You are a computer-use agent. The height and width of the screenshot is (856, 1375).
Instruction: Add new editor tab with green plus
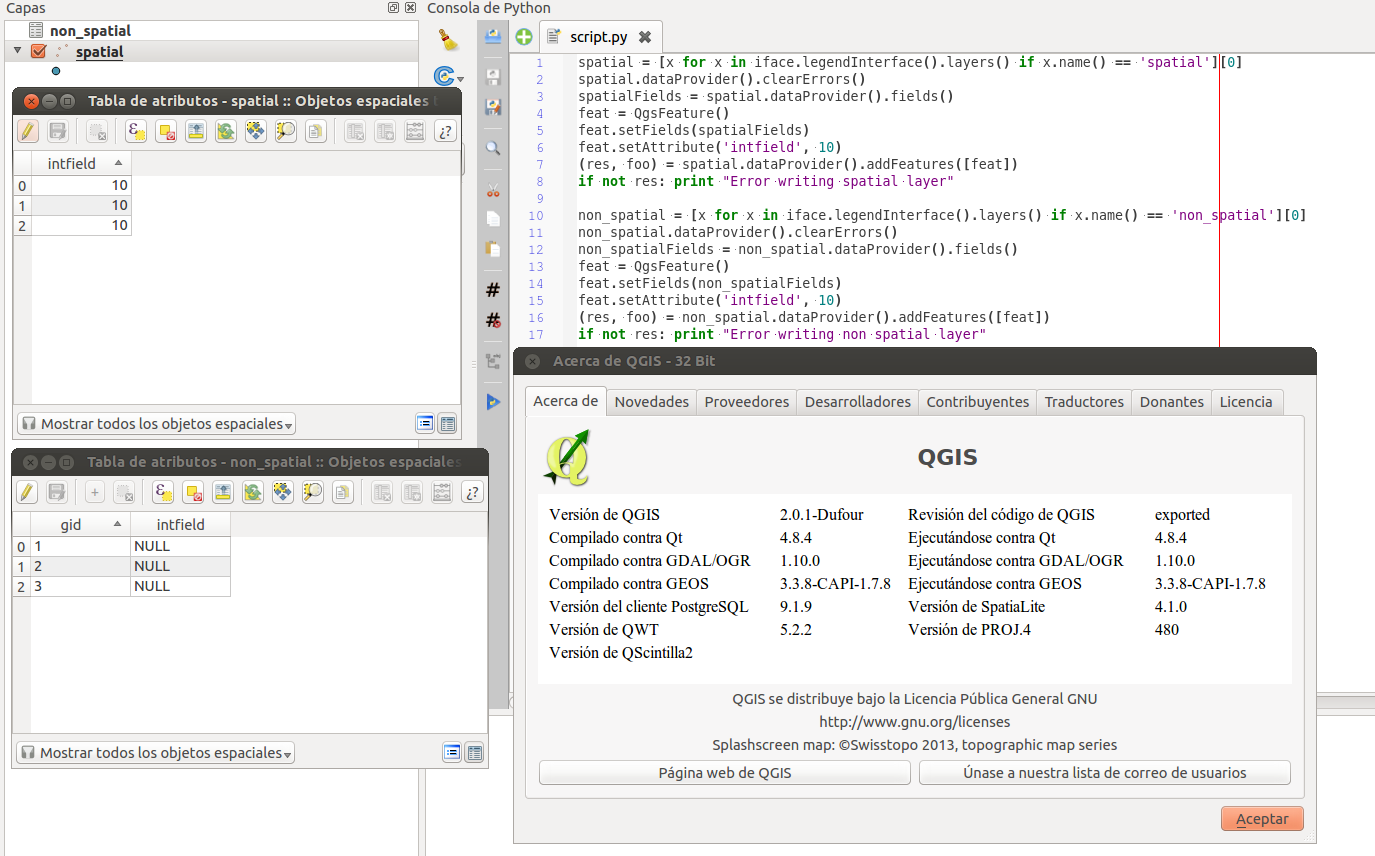pos(524,37)
